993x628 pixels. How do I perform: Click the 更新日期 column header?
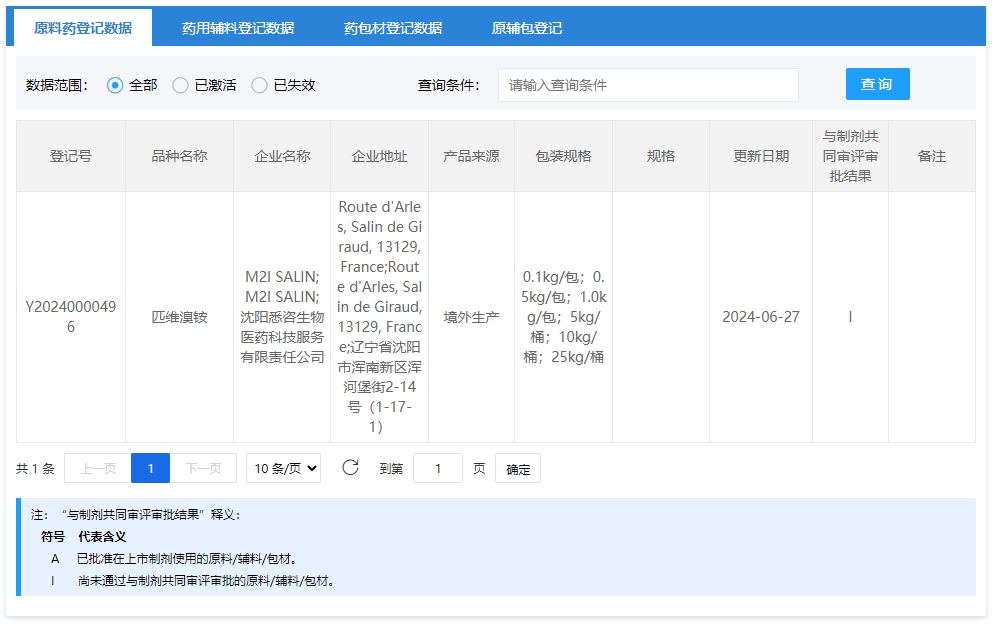tap(761, 156)
